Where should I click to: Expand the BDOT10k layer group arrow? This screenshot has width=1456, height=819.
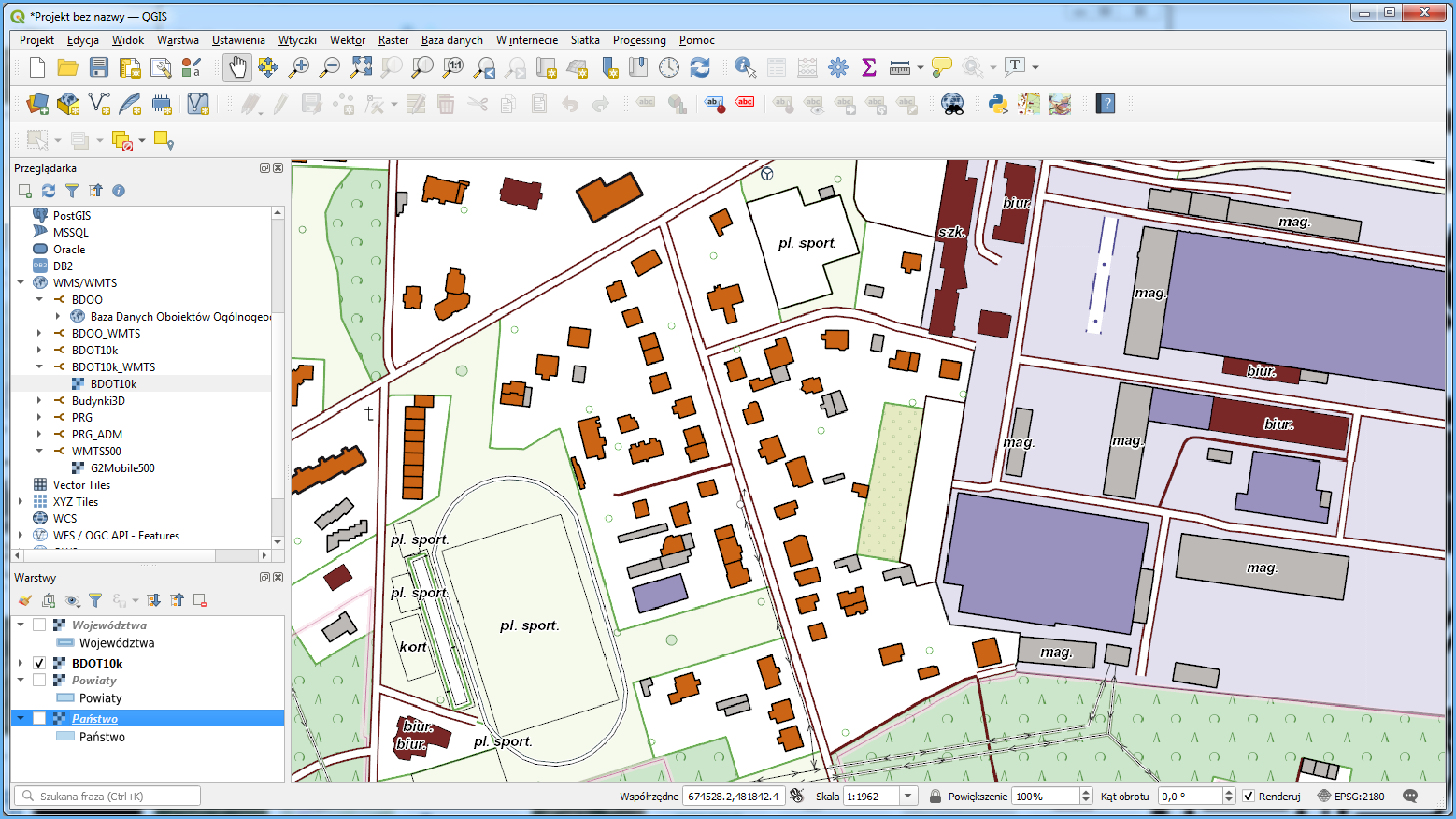21,663
